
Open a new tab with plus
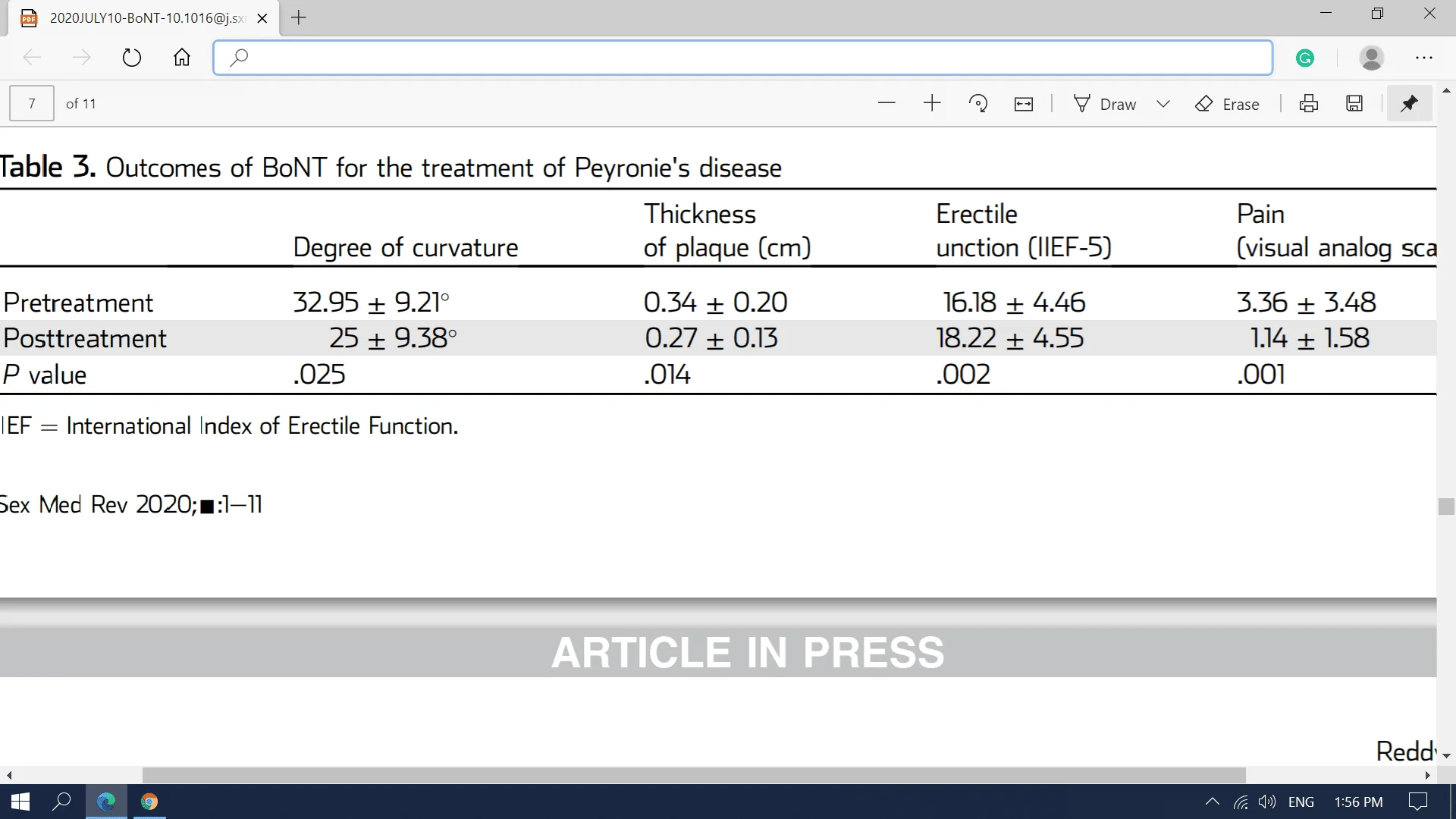pos(299,17)
